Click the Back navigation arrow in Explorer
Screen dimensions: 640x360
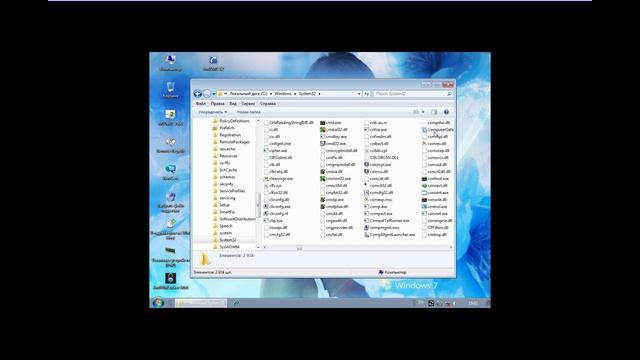(x=198, y=94)
